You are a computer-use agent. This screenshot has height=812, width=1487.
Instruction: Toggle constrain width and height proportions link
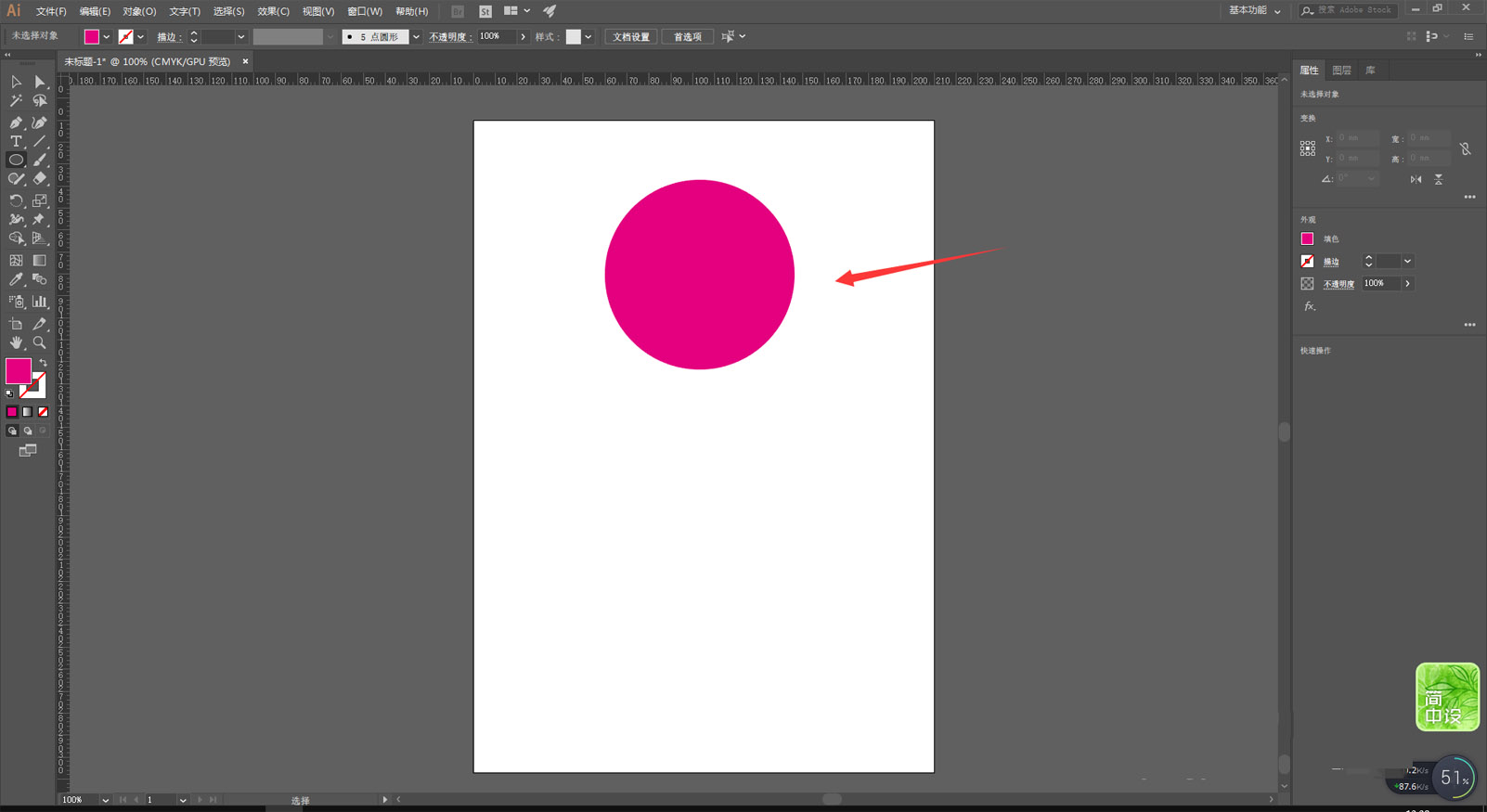[x=1465, y=148]
